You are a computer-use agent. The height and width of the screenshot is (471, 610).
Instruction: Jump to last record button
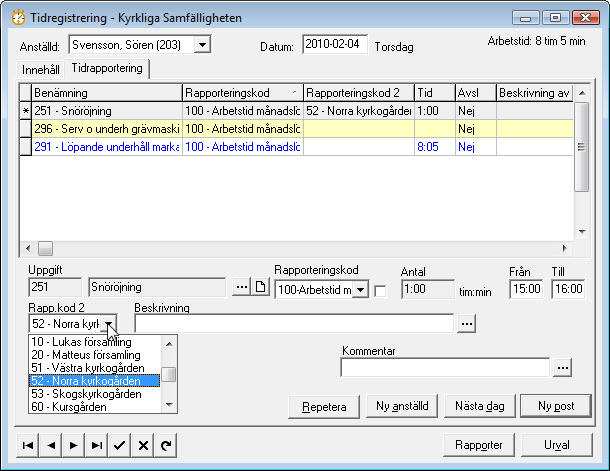(x=96, y=445)
